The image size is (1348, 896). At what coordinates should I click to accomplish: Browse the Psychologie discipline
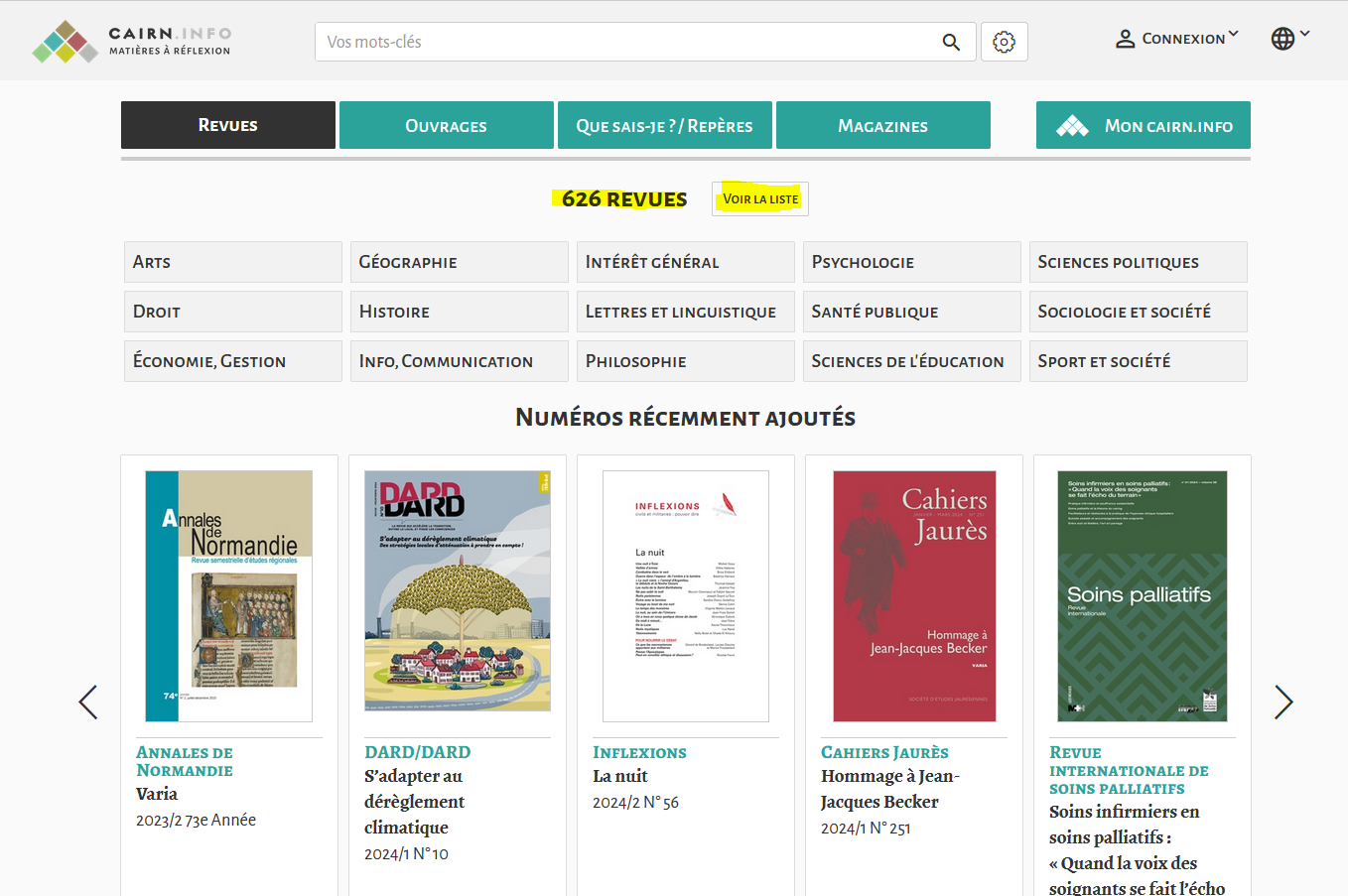point(911,262)
